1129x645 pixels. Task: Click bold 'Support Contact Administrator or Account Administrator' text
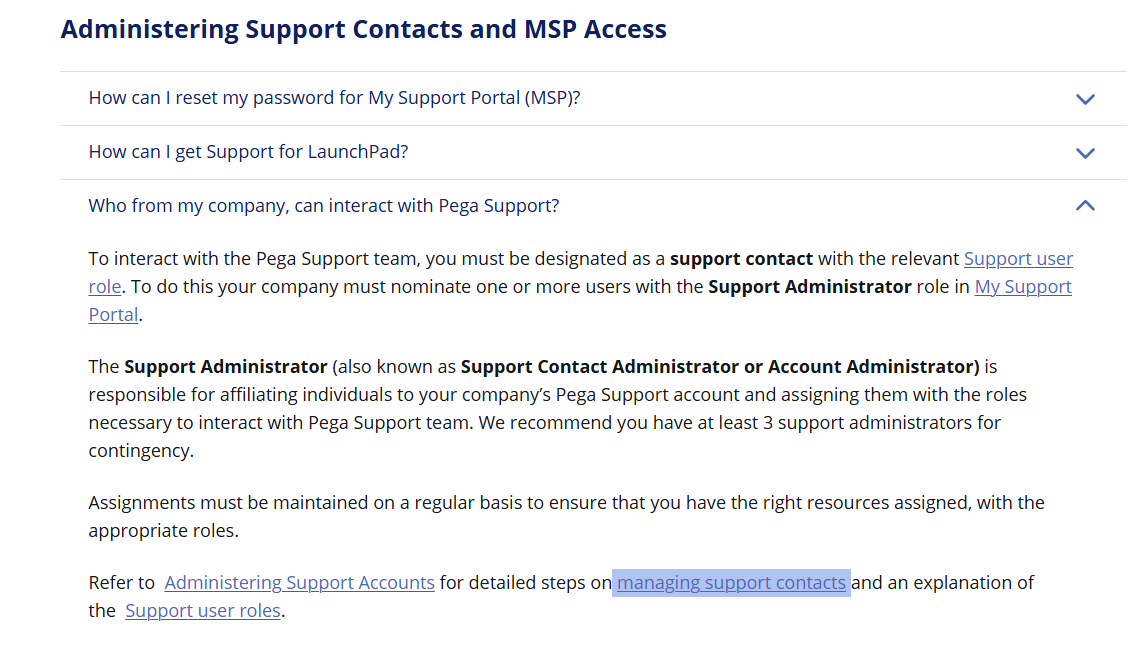tap(719, 367)
